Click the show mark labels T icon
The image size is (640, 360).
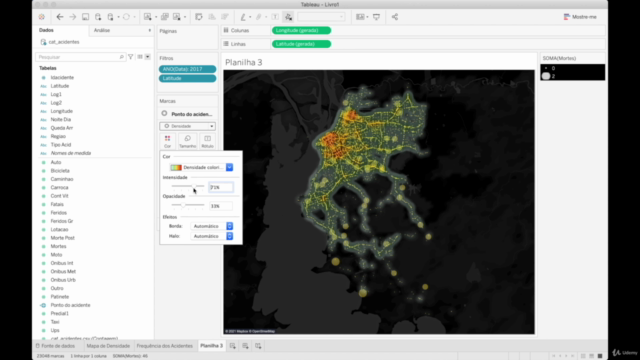[x=275, y=17]
